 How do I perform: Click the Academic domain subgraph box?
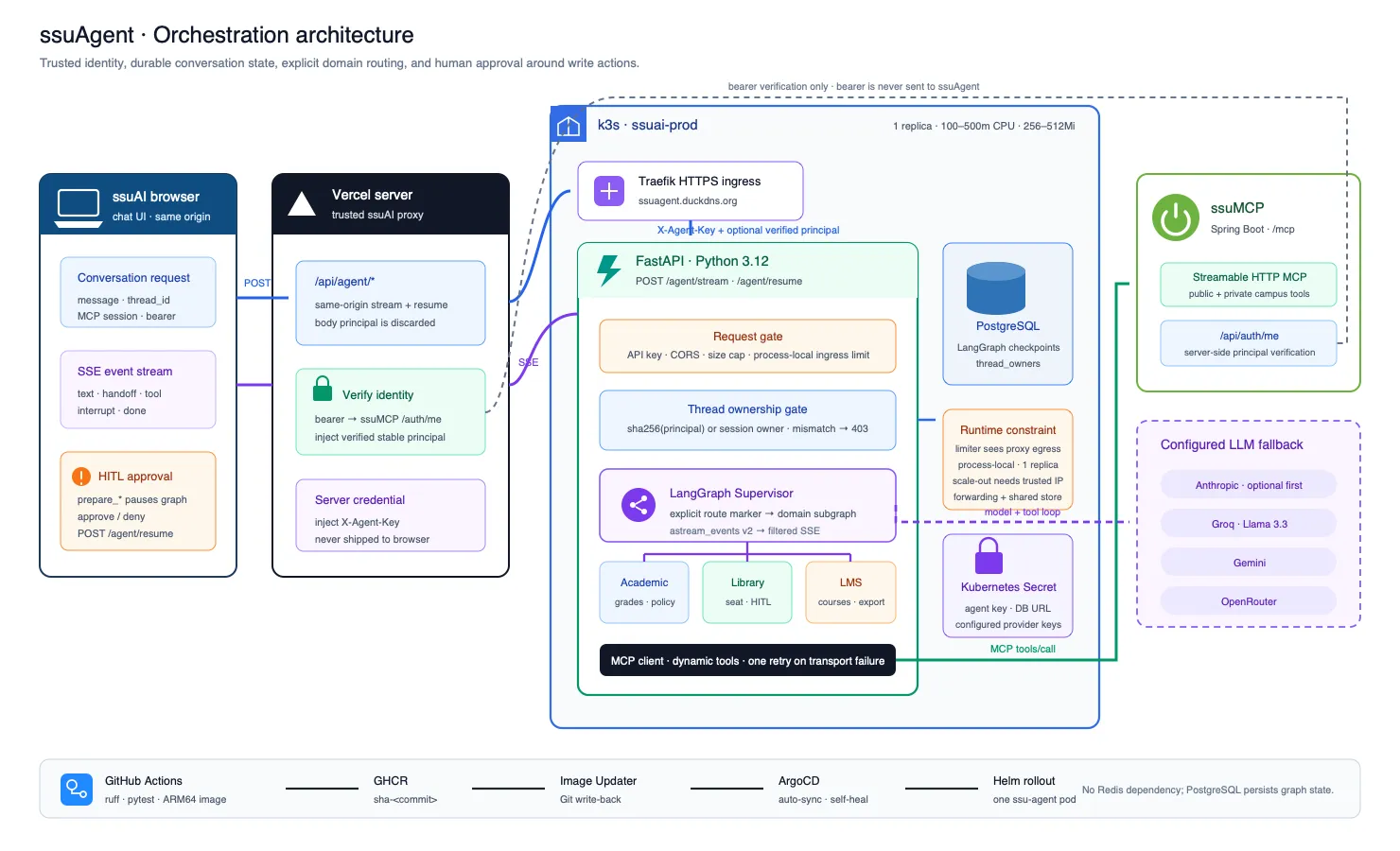tap(644, 593)
